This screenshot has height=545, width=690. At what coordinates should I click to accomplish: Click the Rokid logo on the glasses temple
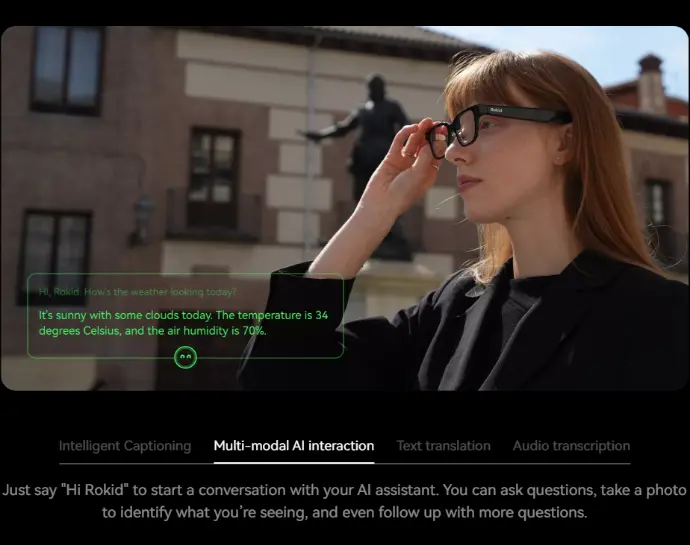coord(498,110)
